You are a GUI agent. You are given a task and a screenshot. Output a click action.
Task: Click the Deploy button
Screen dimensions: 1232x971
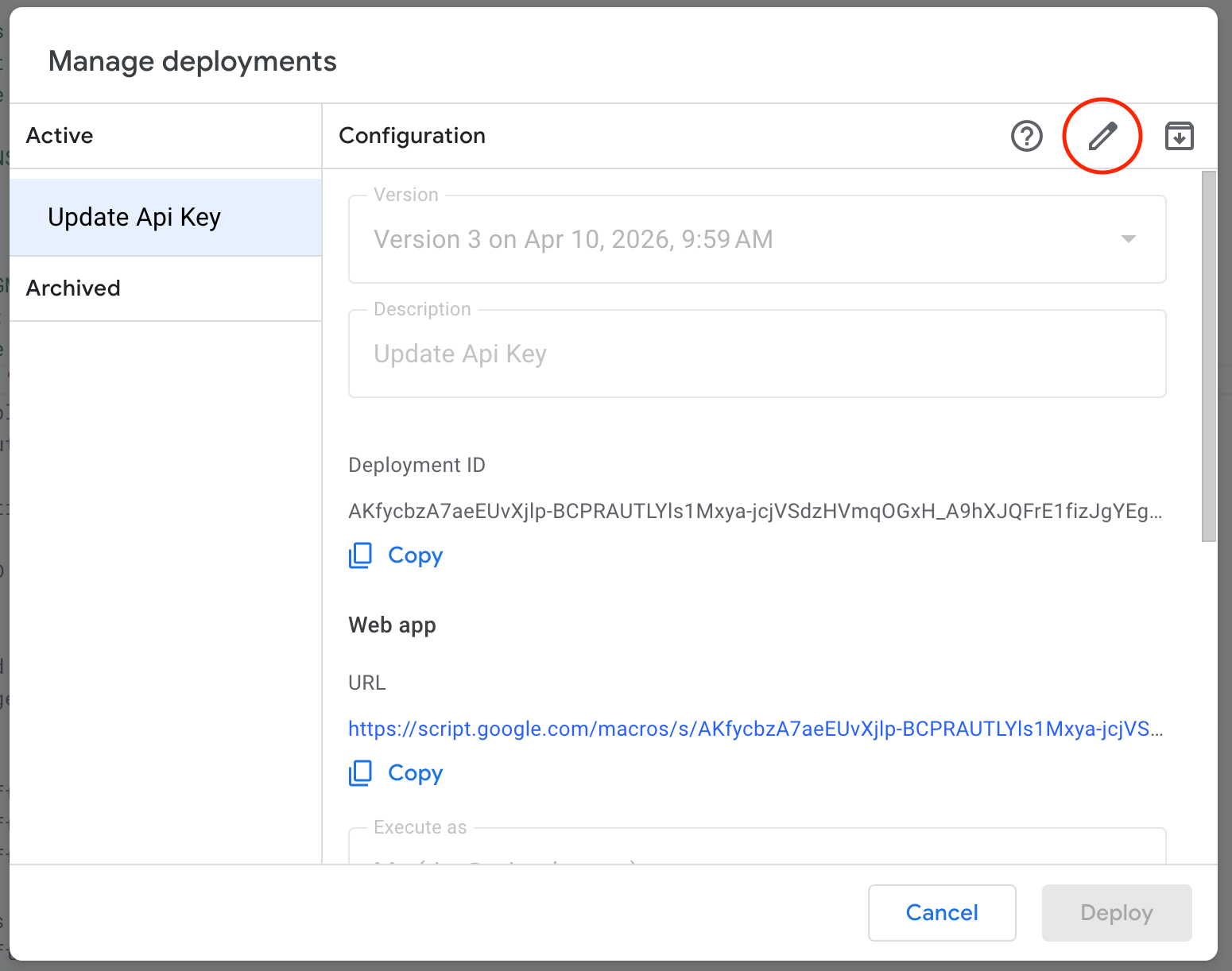coord(1116,912)
